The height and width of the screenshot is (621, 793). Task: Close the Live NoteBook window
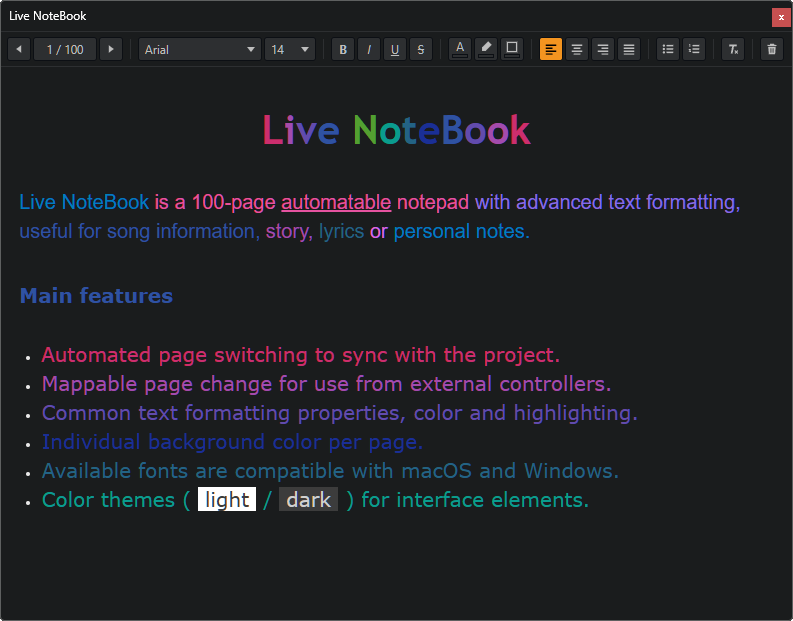[781, 17]
